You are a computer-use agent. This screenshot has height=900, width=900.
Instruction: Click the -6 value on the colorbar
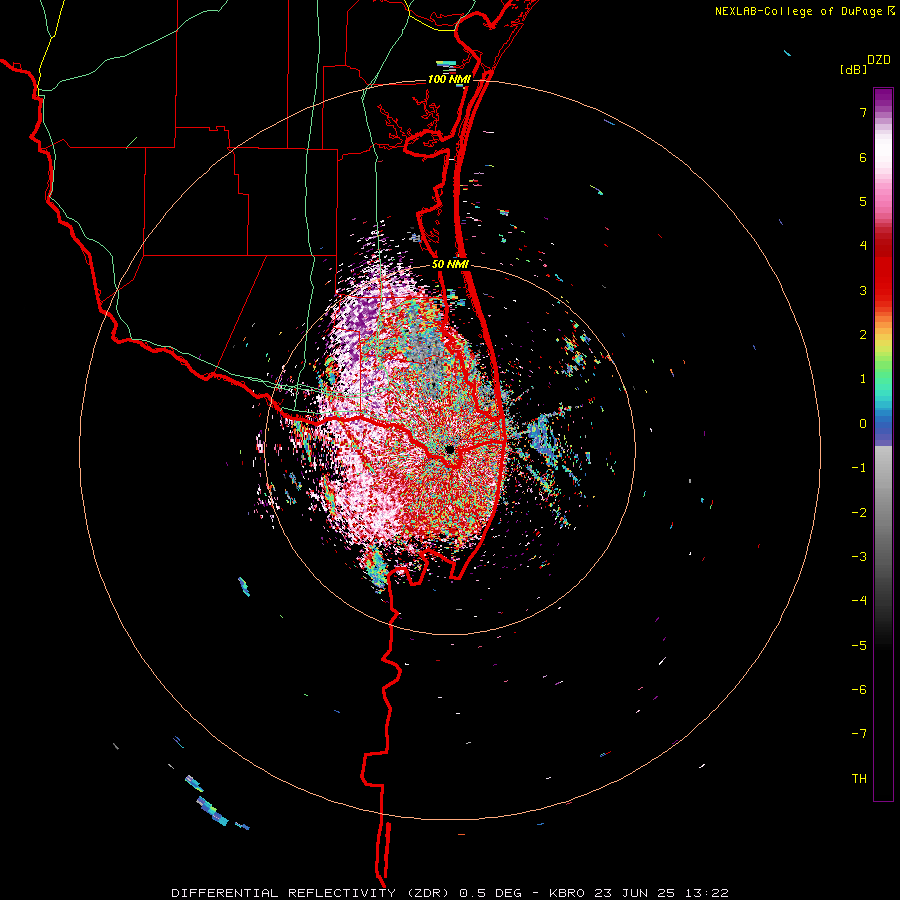859,689
